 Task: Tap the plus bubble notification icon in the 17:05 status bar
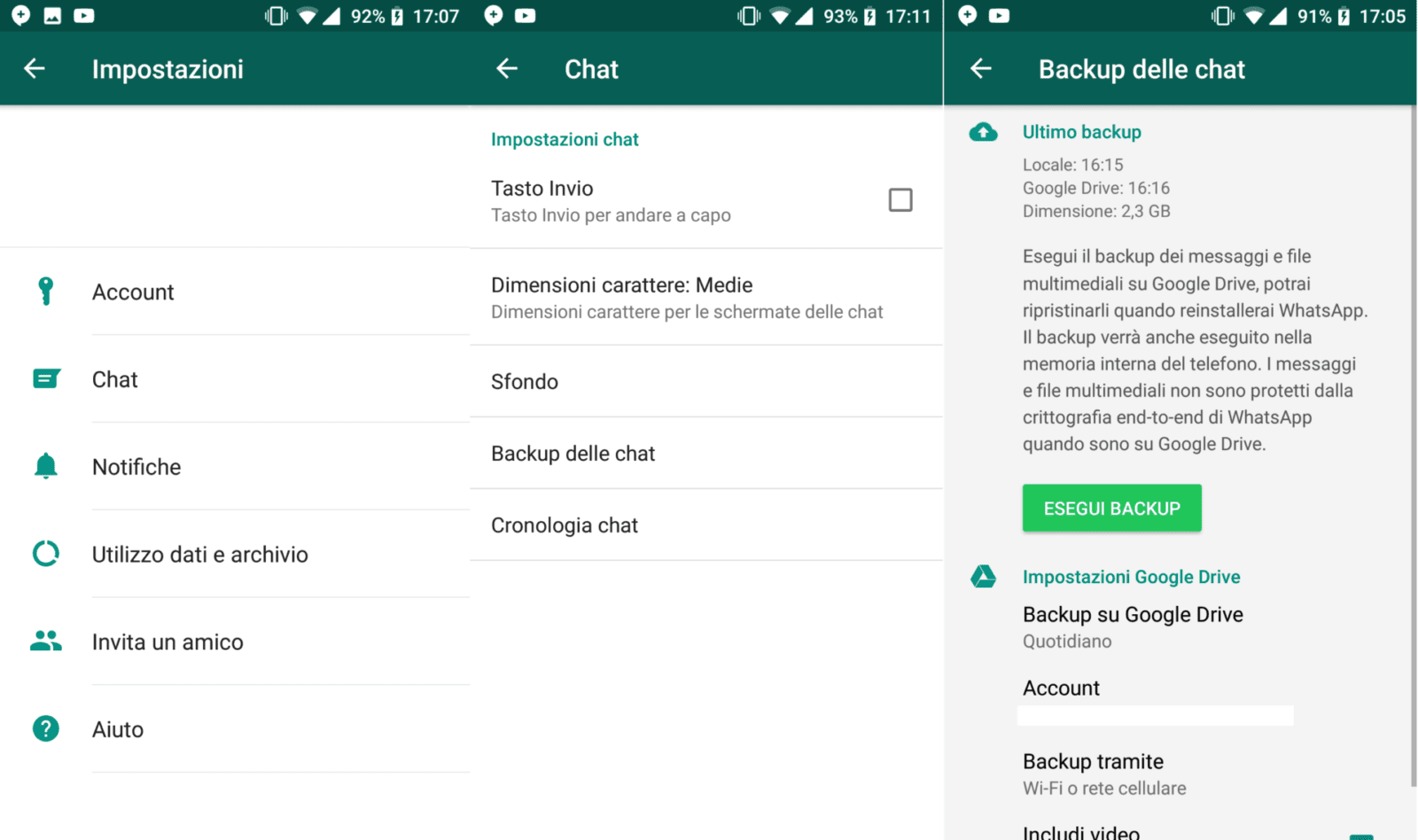[968, 16]
